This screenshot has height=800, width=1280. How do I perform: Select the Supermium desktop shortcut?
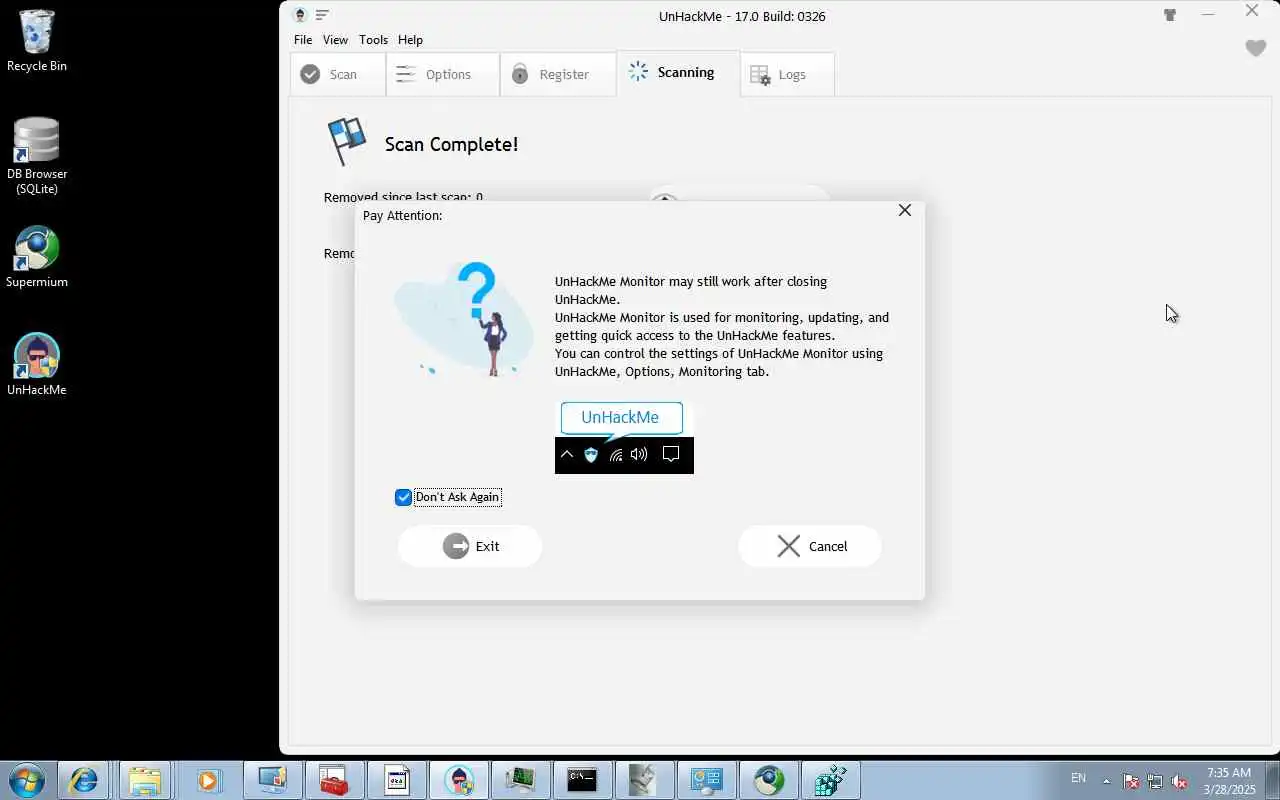37,257
